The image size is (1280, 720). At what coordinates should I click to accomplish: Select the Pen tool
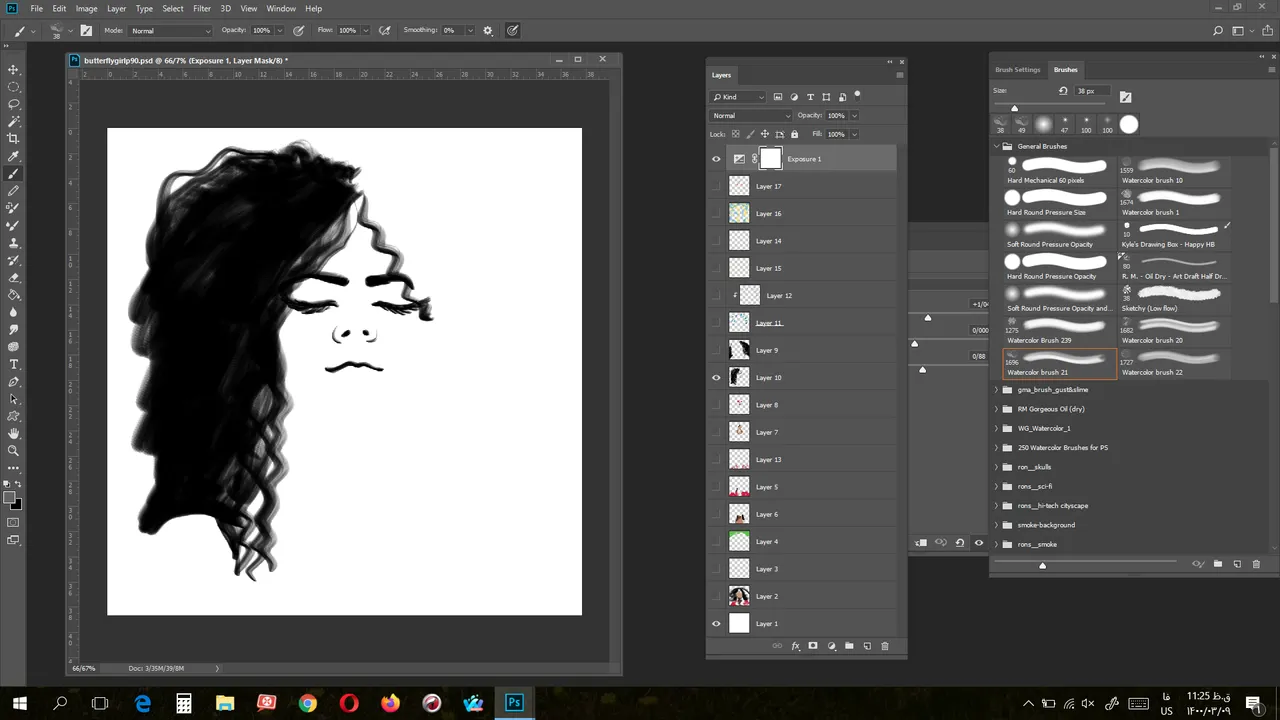(14, 382)
